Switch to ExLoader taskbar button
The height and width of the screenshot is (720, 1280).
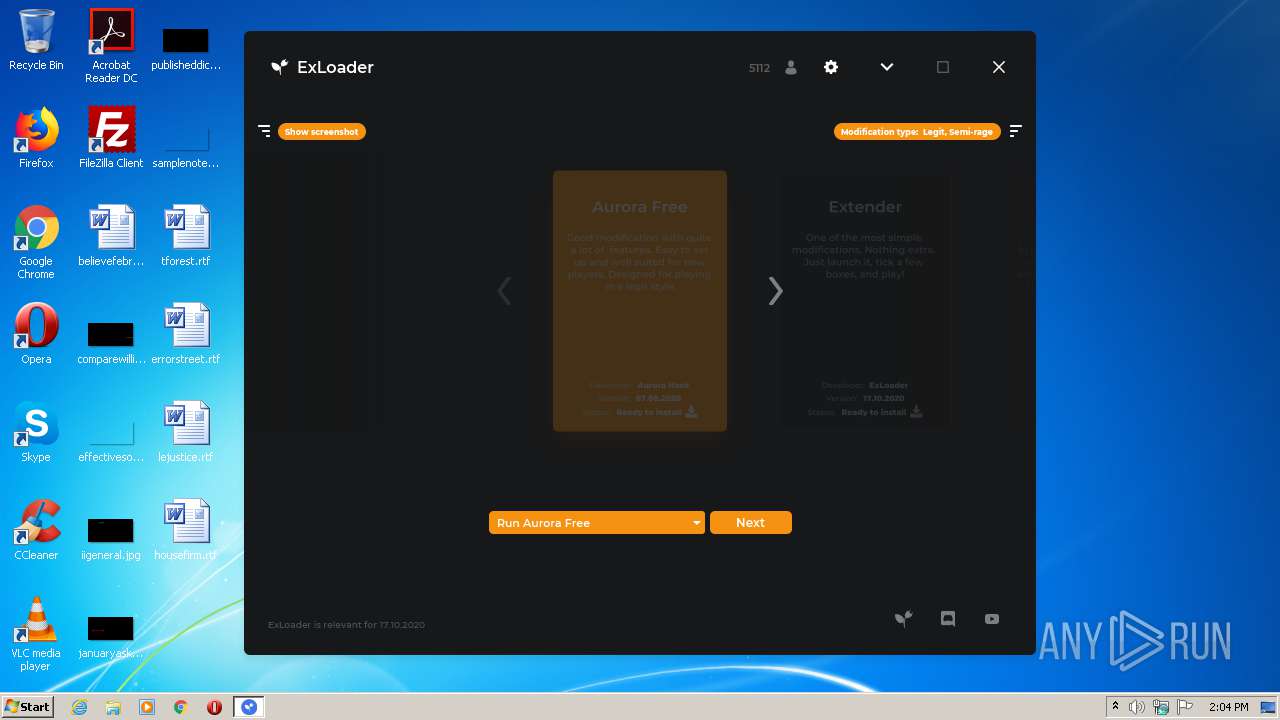point(249,707)
